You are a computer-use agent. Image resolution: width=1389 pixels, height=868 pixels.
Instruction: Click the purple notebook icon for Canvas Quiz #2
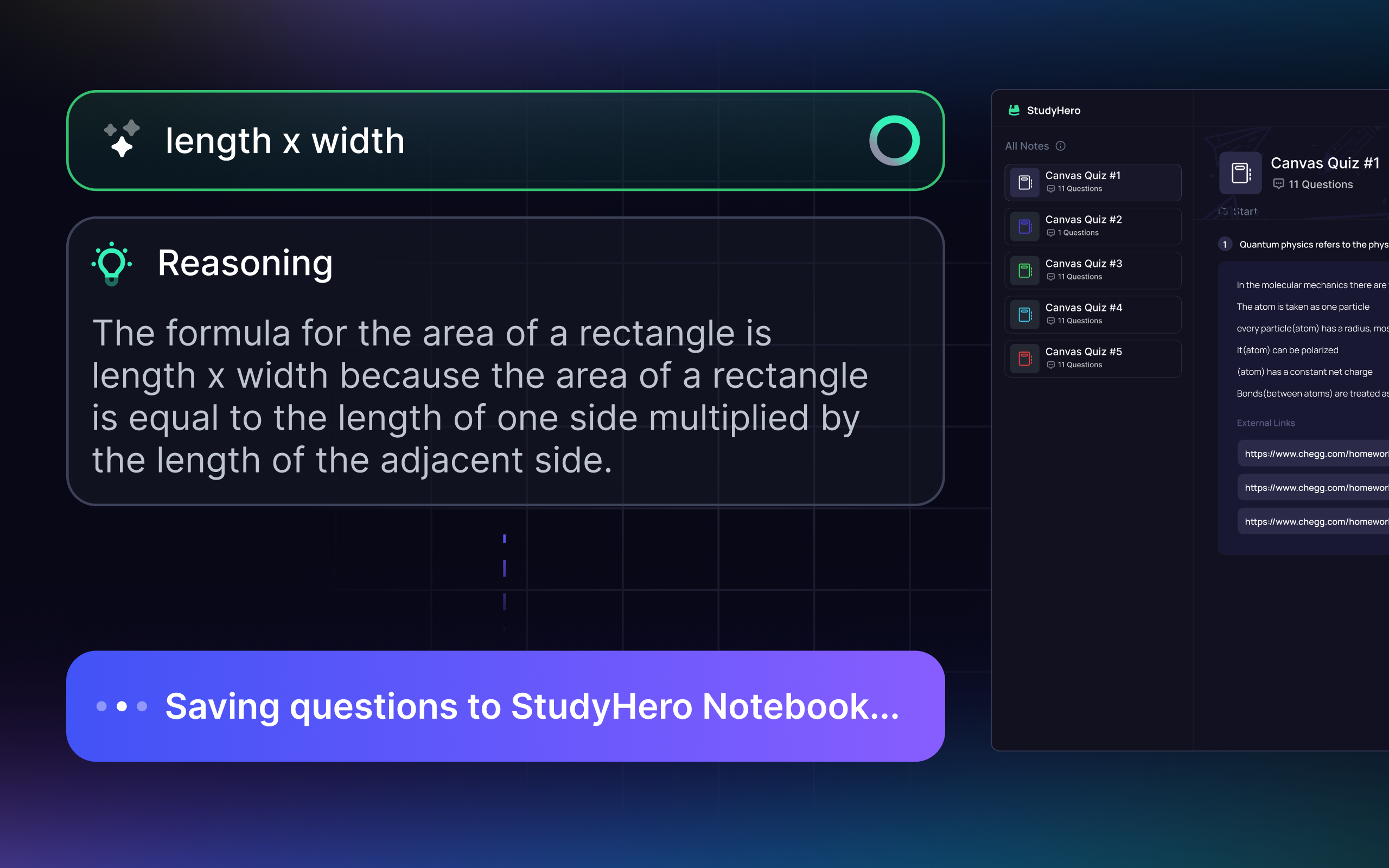click(x=1024, y=227)
